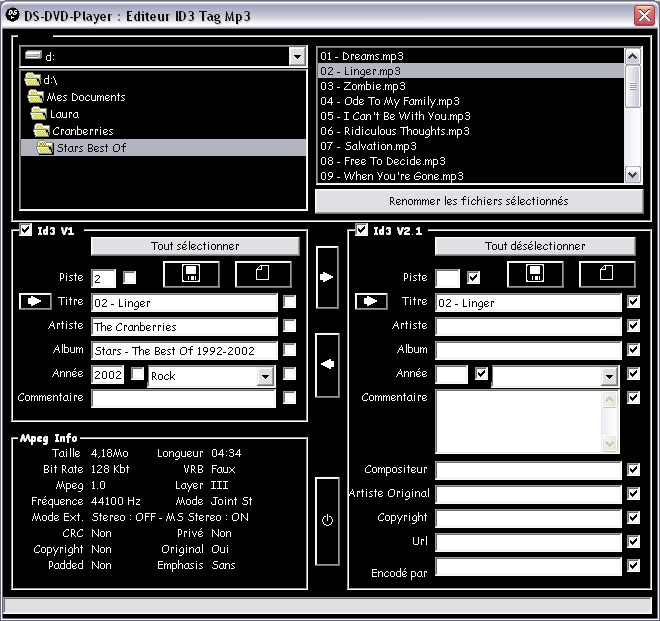
Task: Open the Mes Documents folder
Action: point(85,97)
